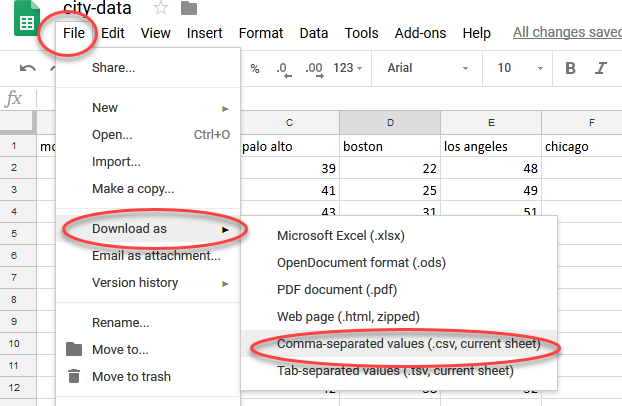Image resolution: width=622 pixels, height=406 pixels.
Task: Click the chicago cell
Action: coord(582,146)
